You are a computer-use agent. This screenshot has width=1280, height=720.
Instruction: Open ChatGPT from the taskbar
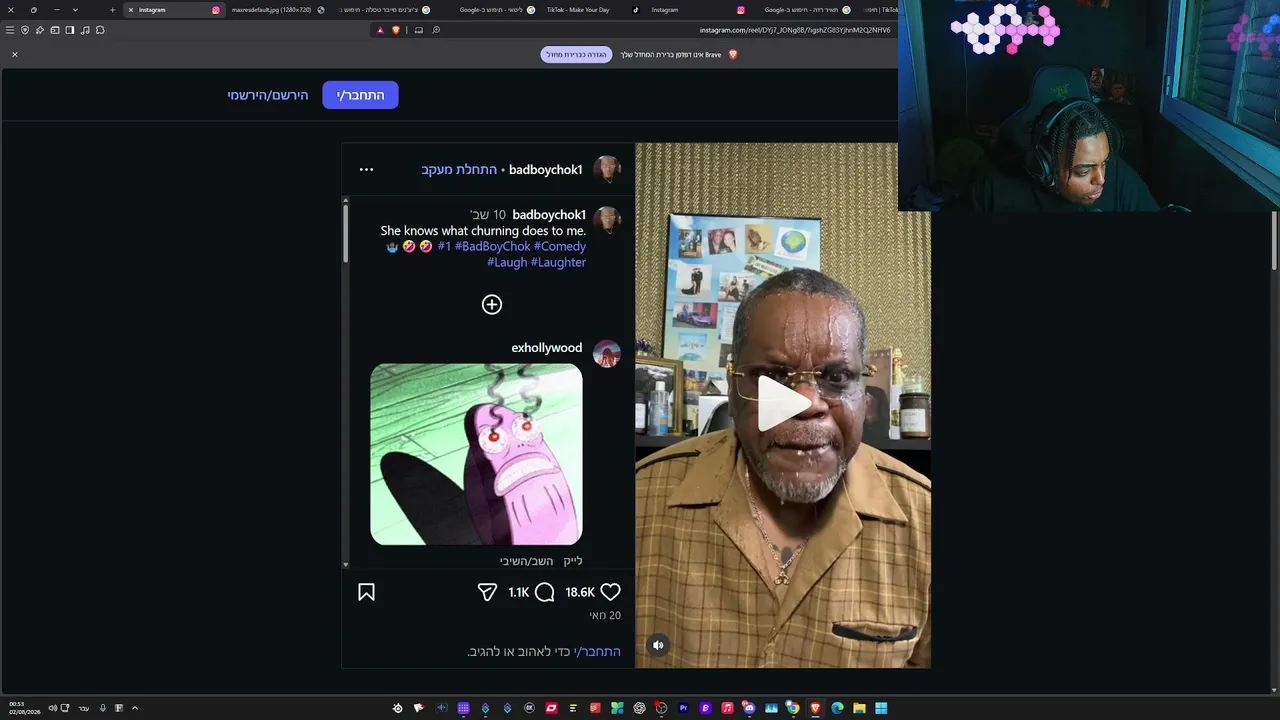pos(639,708)
